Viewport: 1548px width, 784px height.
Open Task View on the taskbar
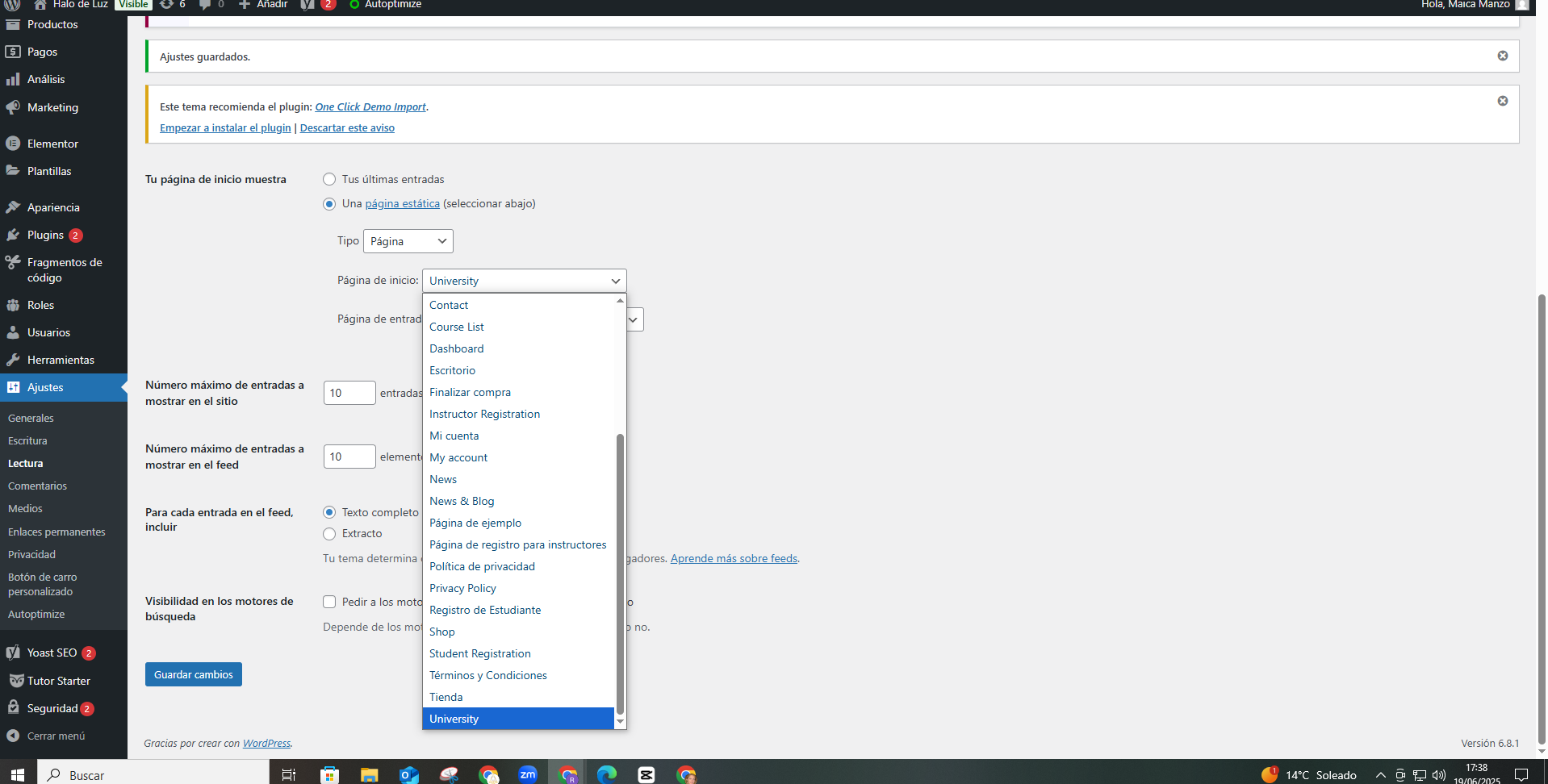click(288, 775)
